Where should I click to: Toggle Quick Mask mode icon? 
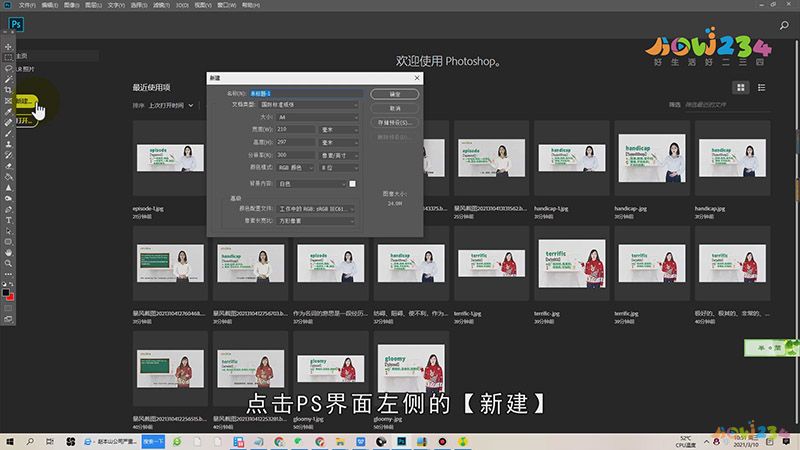pos(8,308)
